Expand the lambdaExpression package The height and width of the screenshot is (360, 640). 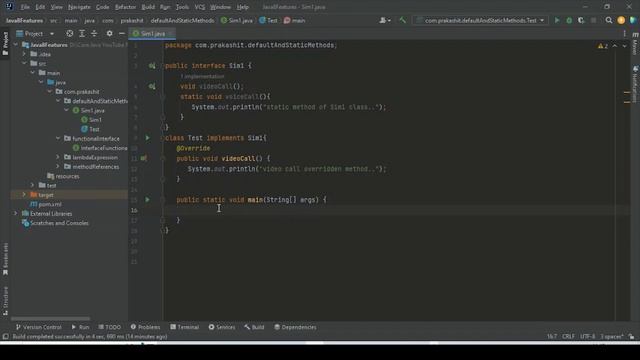[58, 157]
